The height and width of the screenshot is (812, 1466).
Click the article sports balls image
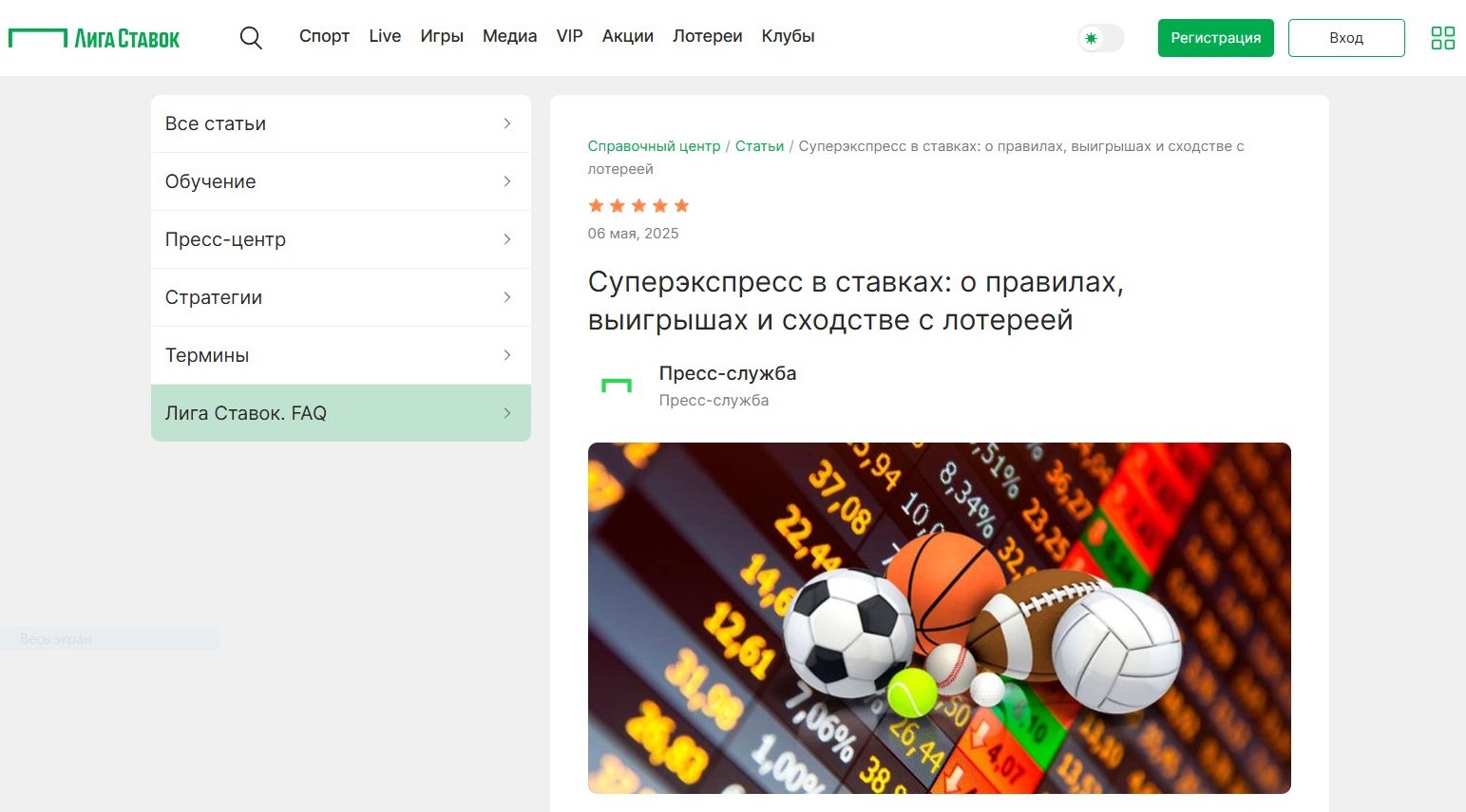tap(940, 618)
